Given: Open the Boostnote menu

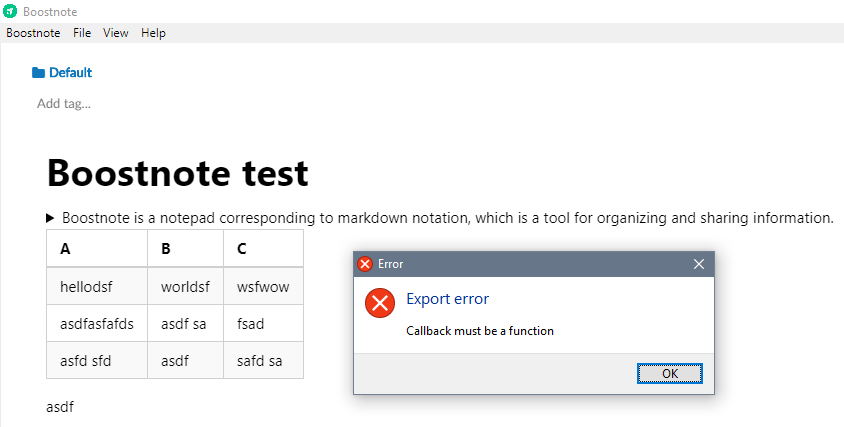Looking at the screenshot, I should pyautogui.click(x=33, y=33).
